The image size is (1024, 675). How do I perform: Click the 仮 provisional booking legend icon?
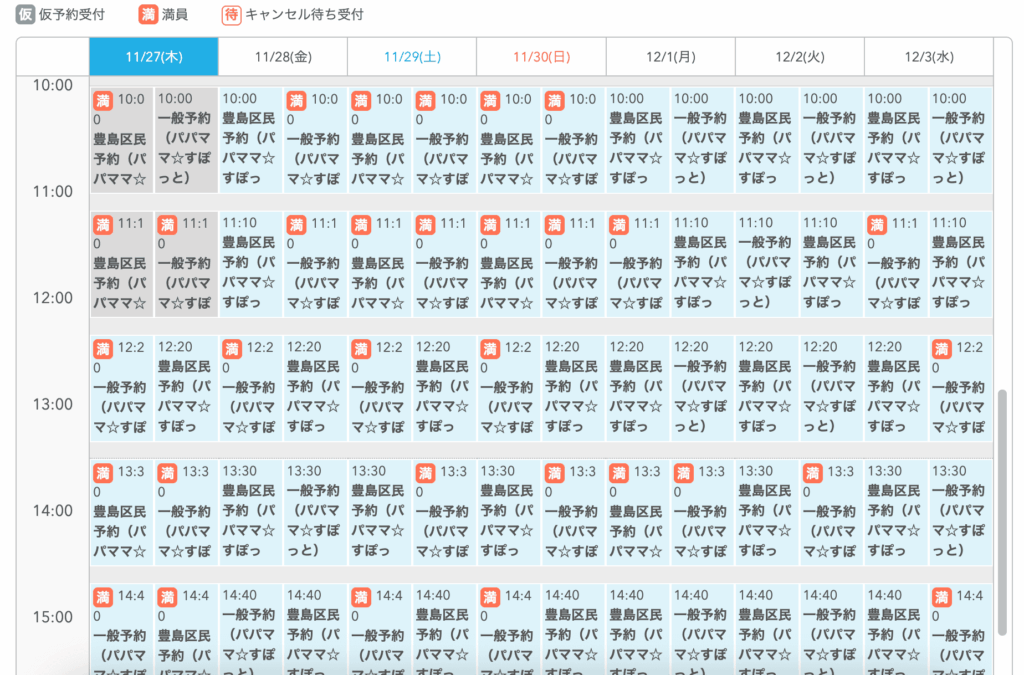pyautogui.click(x=25, y=15)
